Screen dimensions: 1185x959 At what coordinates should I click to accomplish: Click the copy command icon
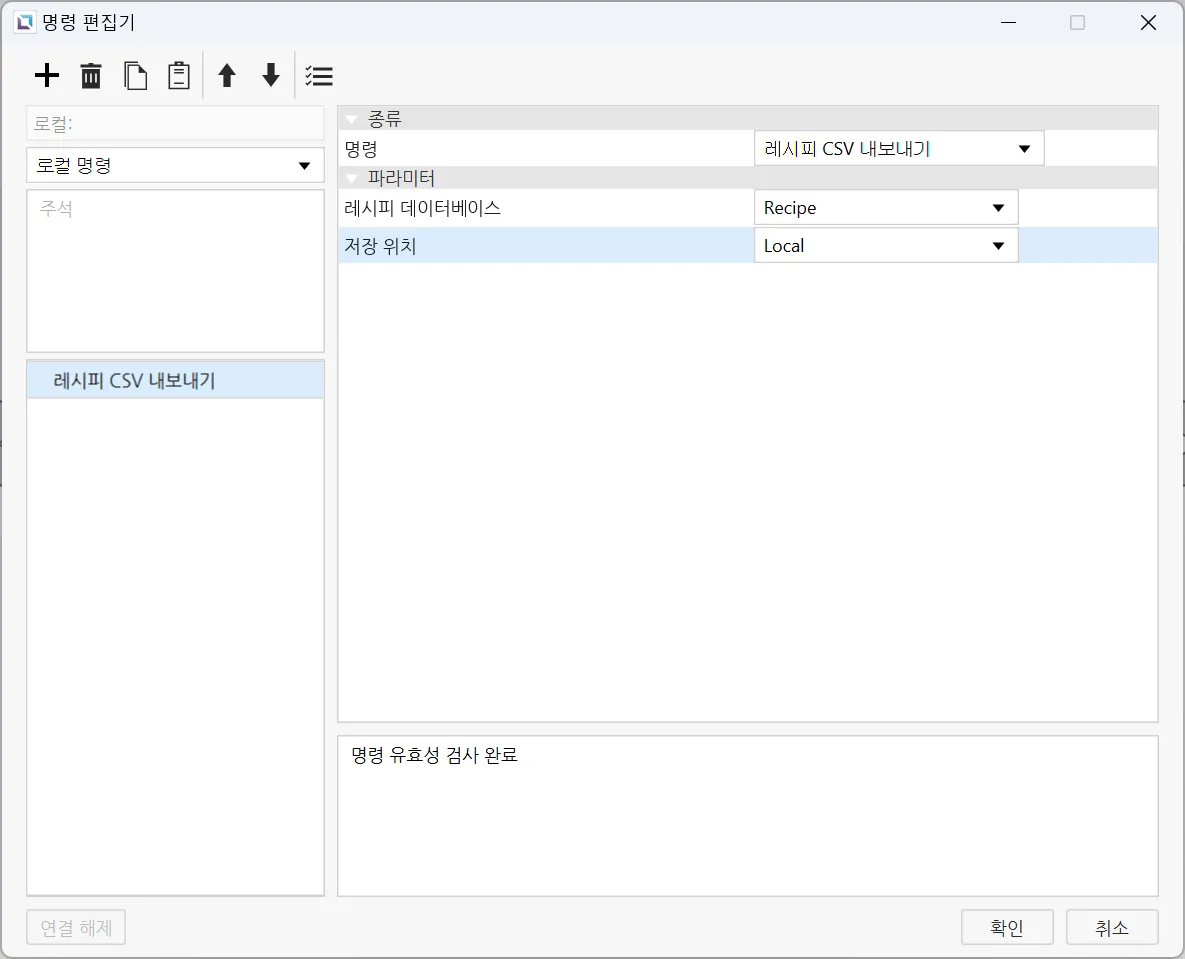pyautogui.click(x=135, y=76)
